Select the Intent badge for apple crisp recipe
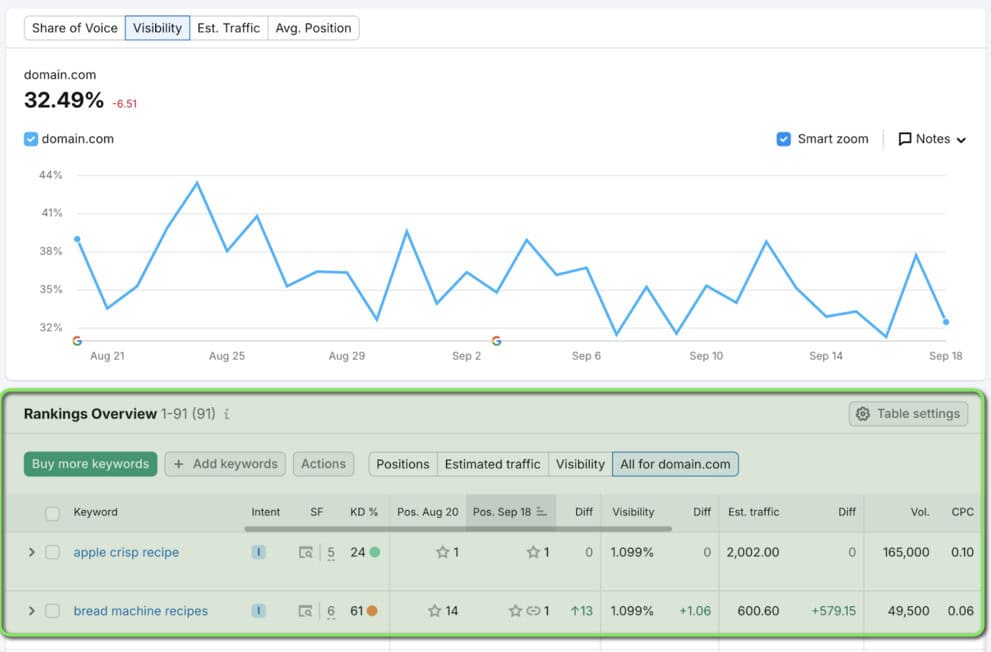 (259, 552)
